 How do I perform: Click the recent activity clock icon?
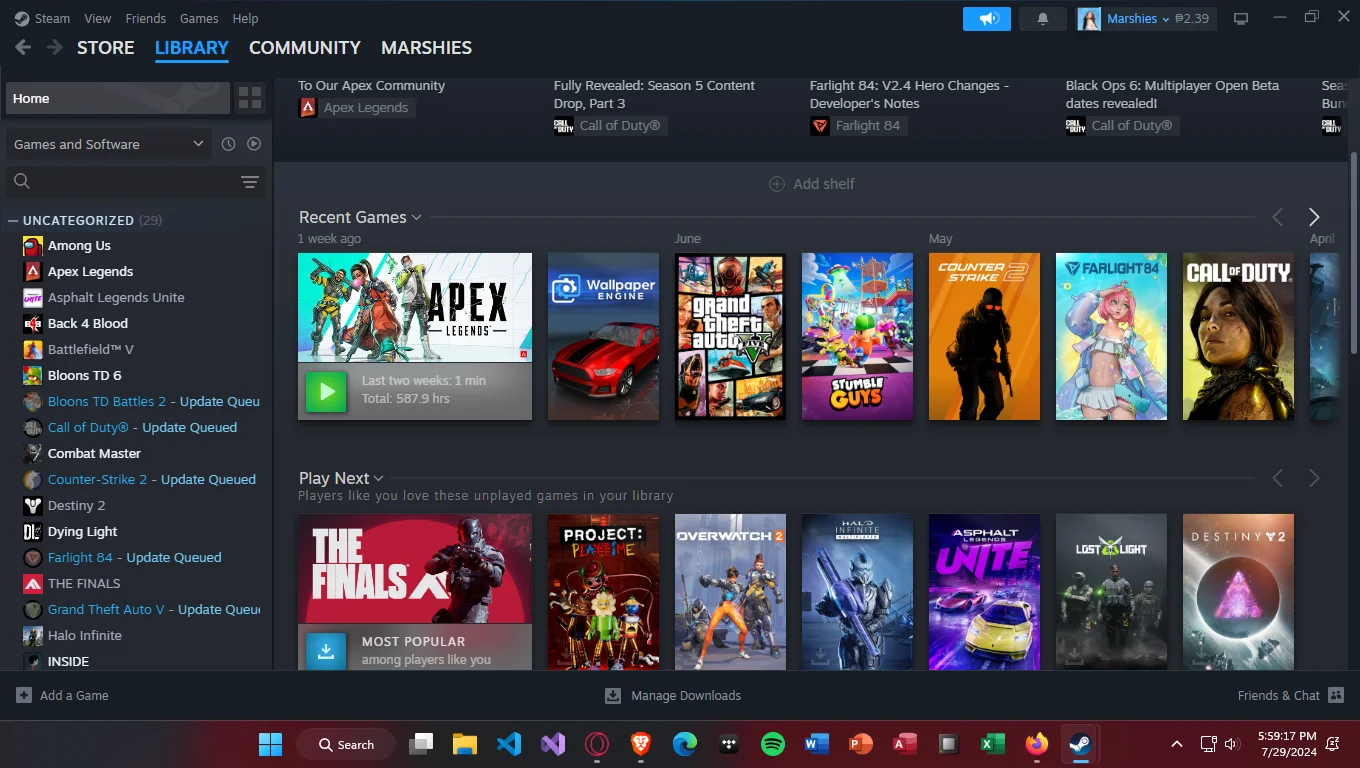click(228, 144)
